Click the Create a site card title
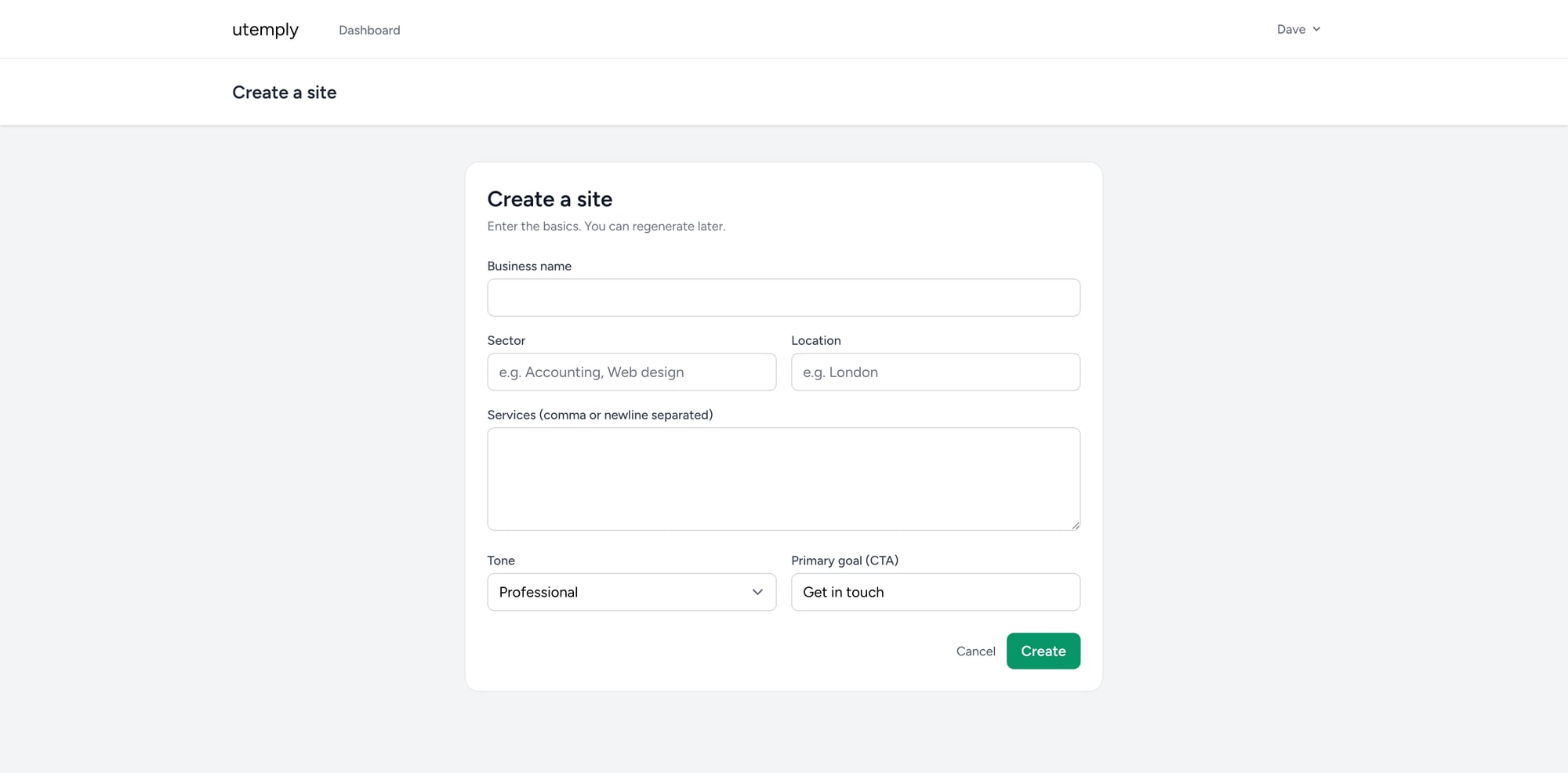The image size is (1568, 773). 550,199
